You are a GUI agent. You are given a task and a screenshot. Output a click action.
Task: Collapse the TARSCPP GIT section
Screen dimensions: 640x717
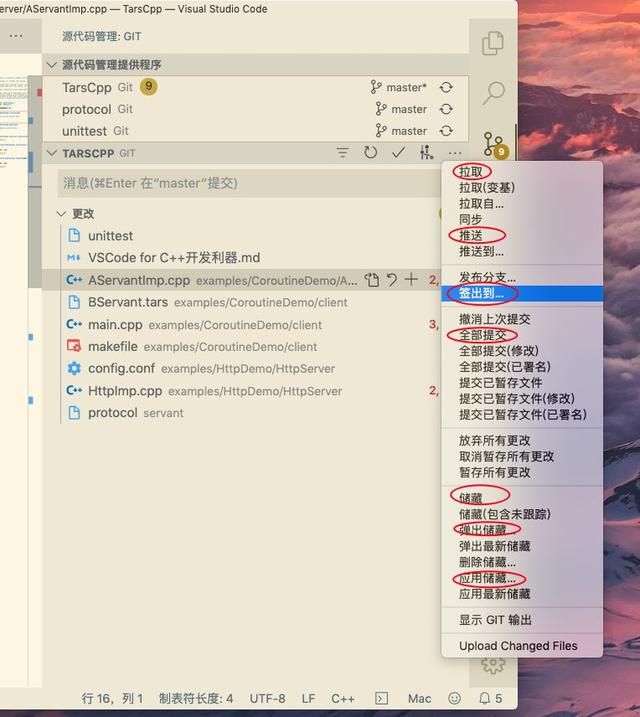click(52, 153)
